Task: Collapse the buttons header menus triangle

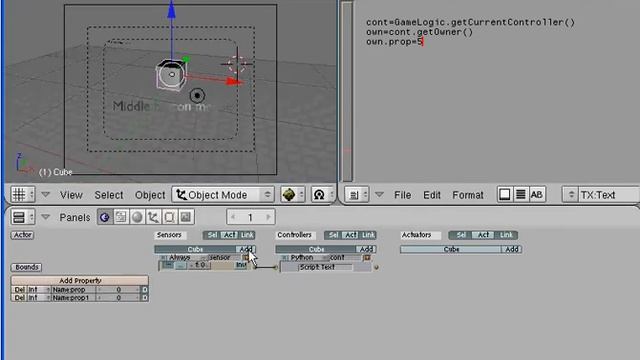Action: pyautogui.click(x=46, y=217)
